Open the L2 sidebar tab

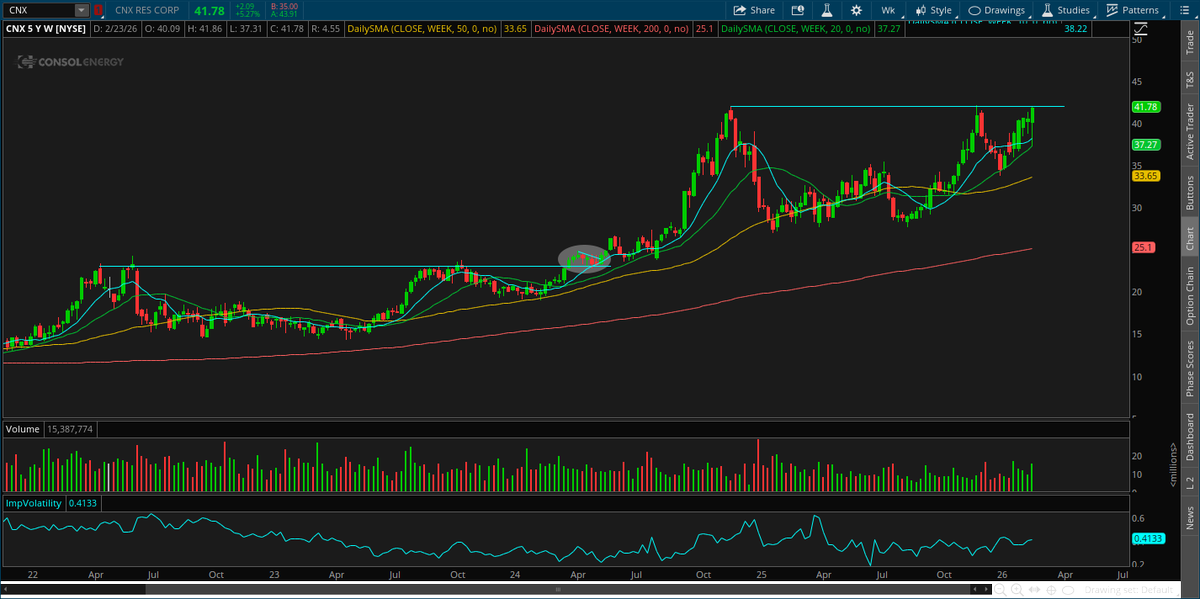[1189, 482]
